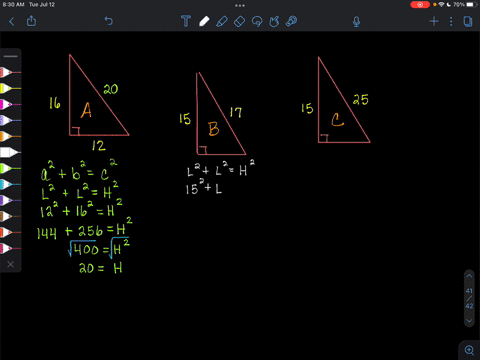Select the Pen tool

tap(204, 21)
